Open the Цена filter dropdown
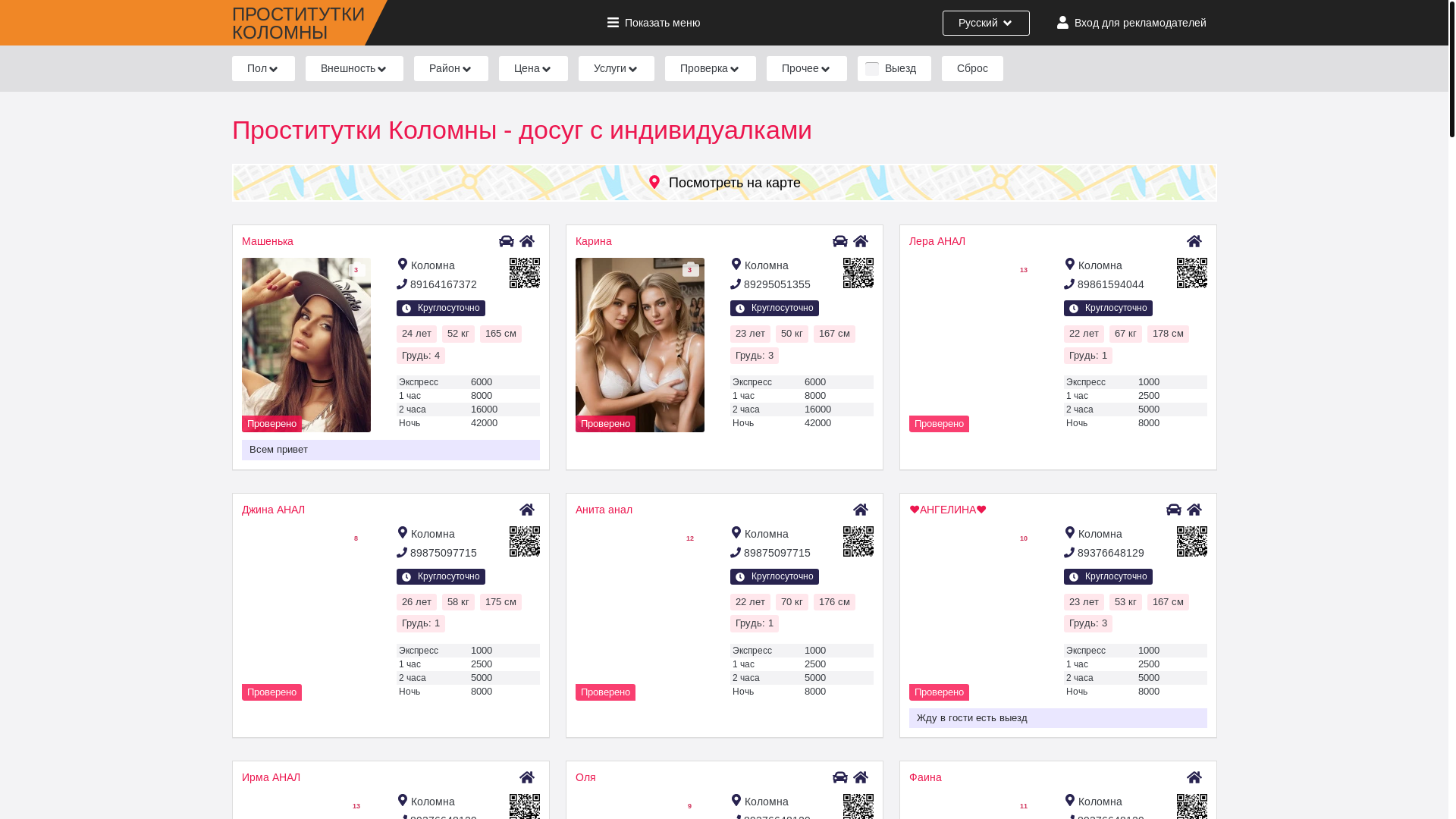This screenshot has height=819, width=1456. coord(533,68)
